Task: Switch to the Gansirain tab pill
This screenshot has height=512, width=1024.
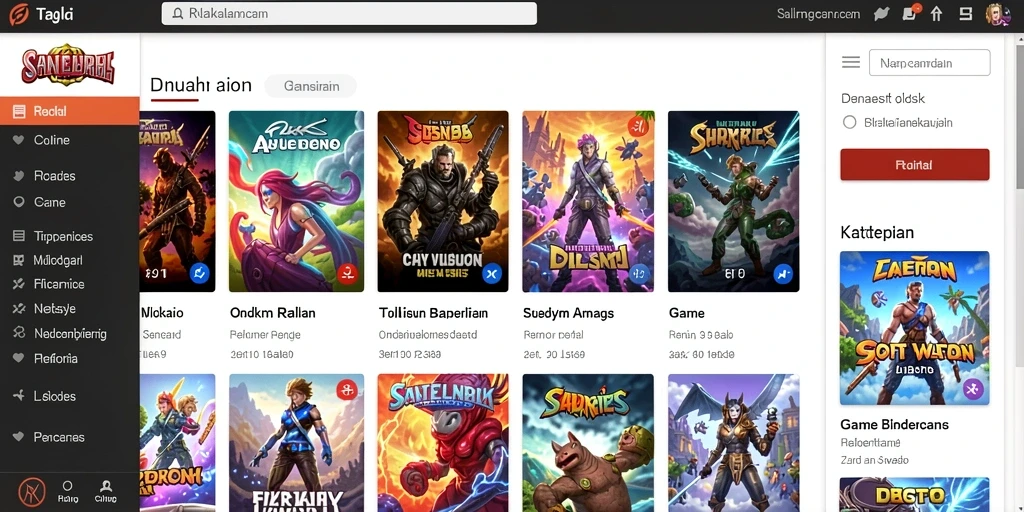Action: point(311,86)
